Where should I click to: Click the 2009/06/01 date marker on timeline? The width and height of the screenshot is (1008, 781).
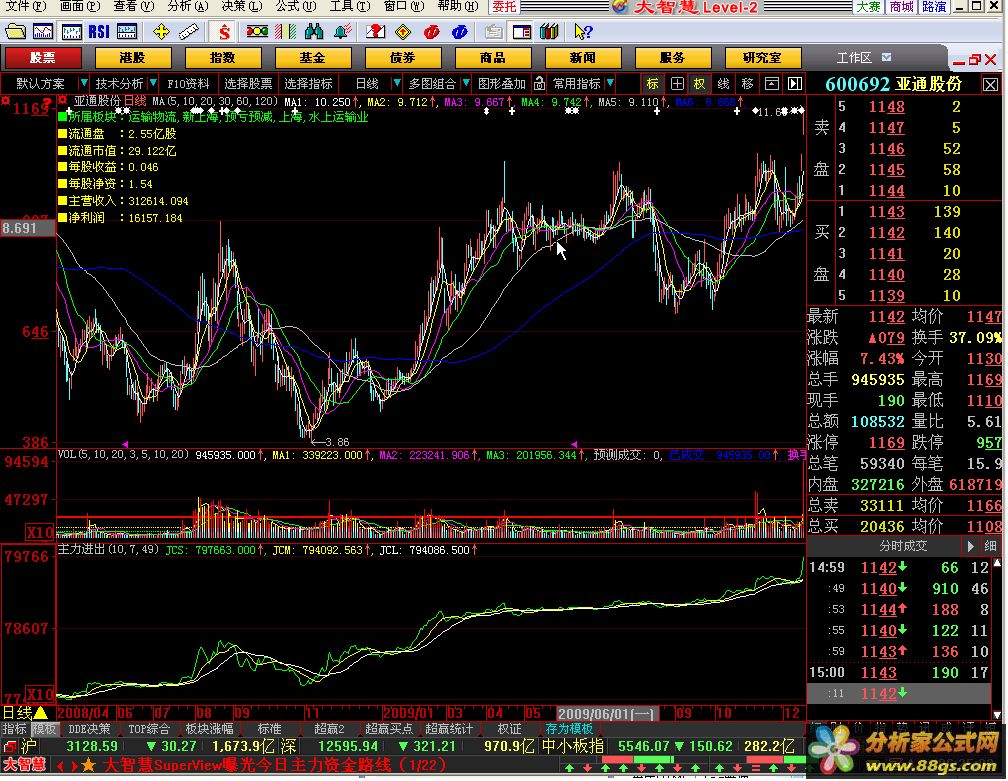(x=608, y=714)
